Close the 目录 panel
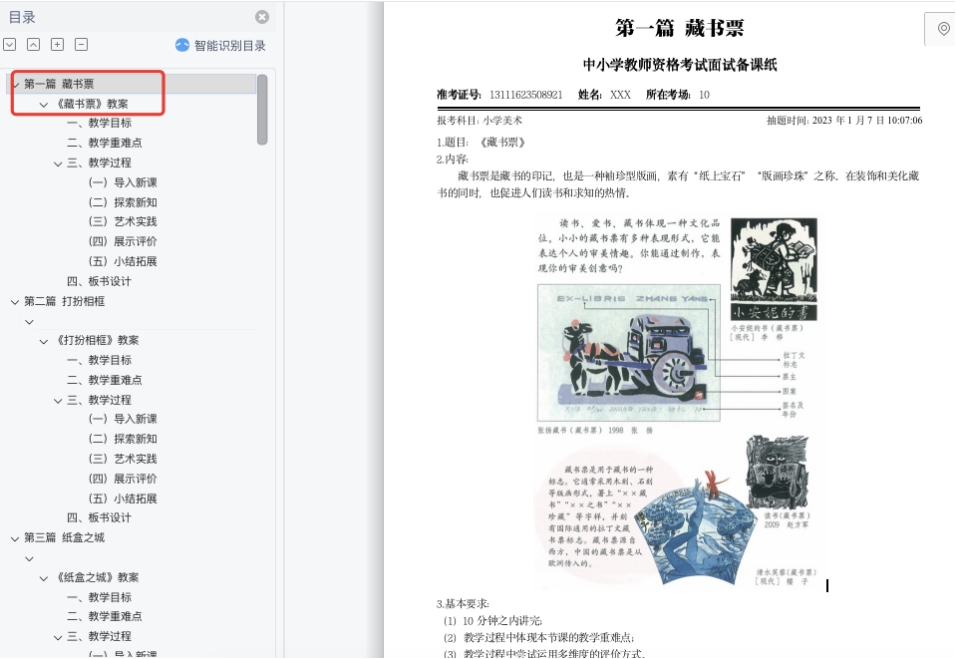This screenshot has height=659, width=956. [262, 17]
